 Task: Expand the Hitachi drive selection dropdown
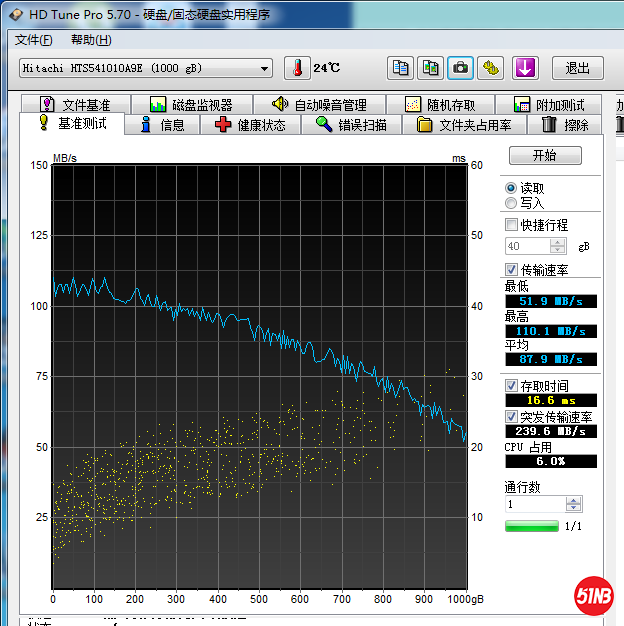[264, 68]
